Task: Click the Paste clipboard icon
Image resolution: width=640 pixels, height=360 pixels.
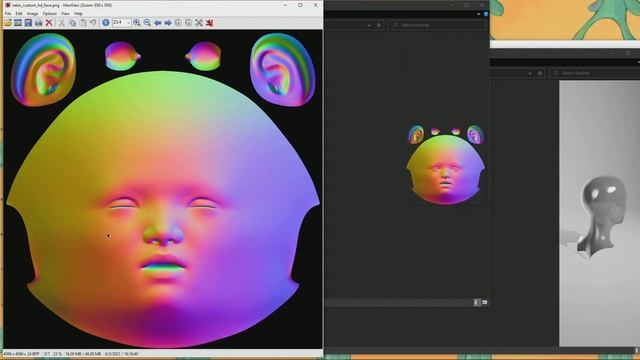Action: (83, 23)
